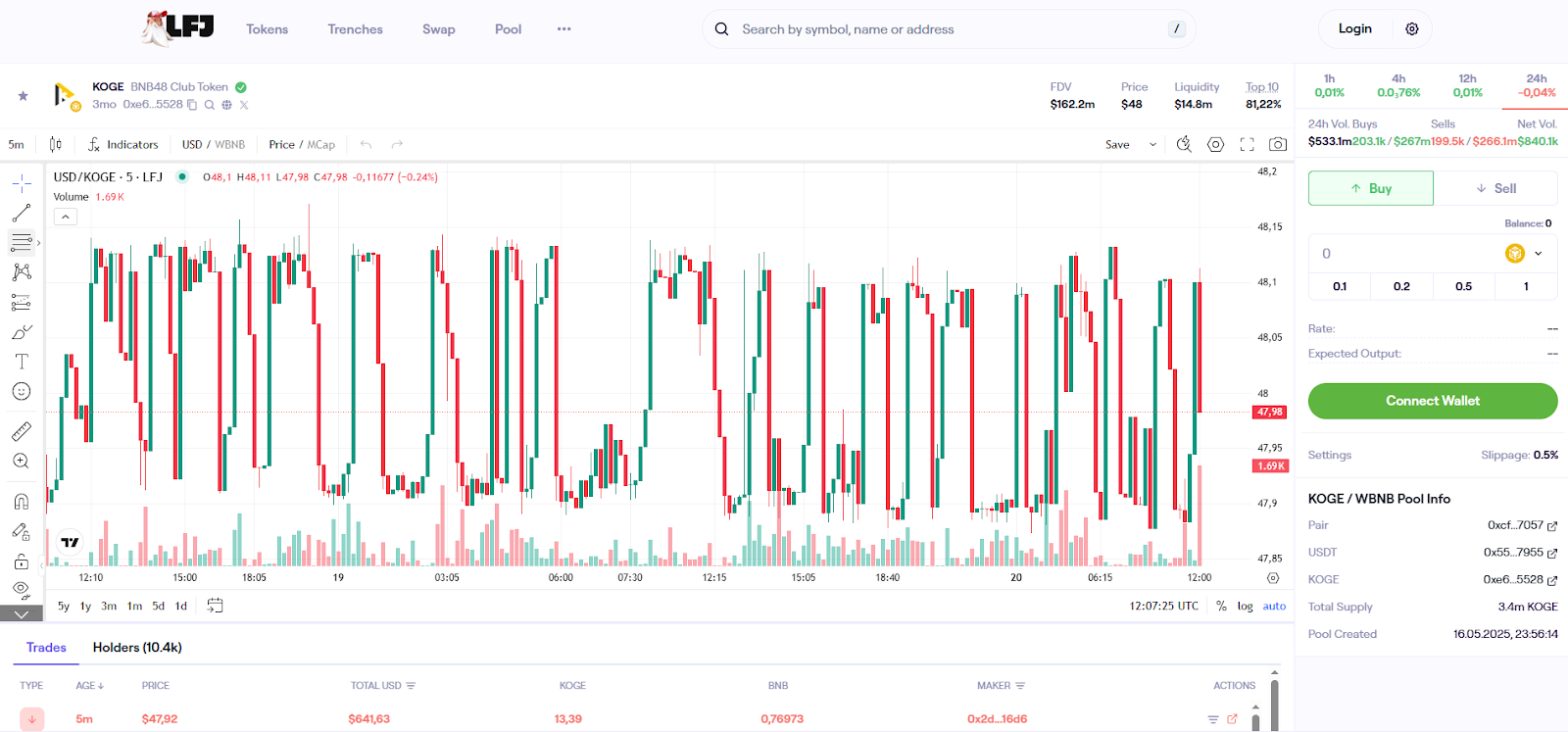1568x732 pixels.
Task: Switch the chart to the WBNB denomination
Action: click(230, 144)
